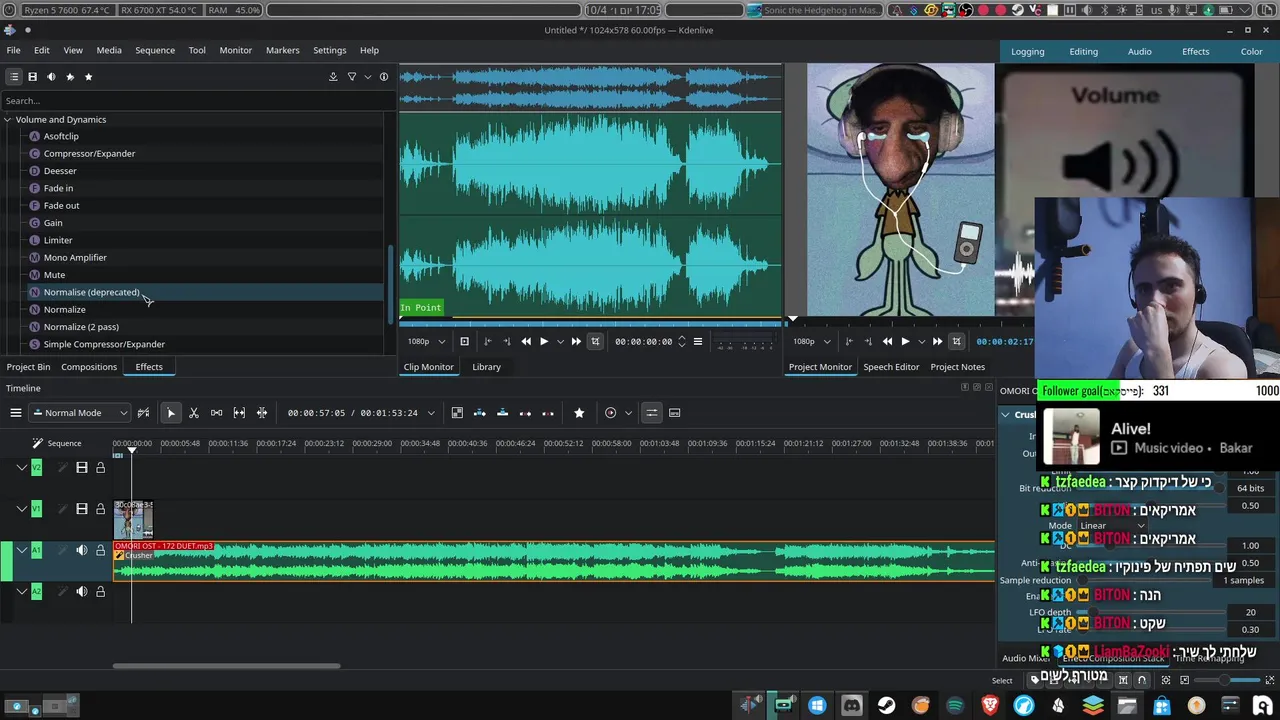
Task: Open the Normal Mode edit mode dropdown
Action: [x=80, y=413]
